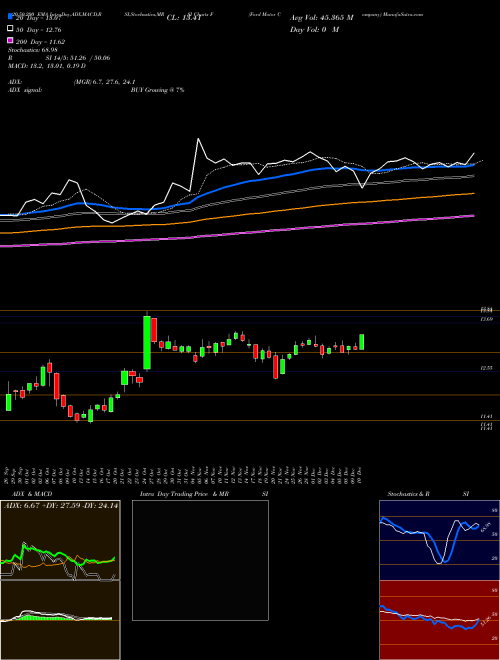Click the 'ADX & MACD' panel title
The image size is (500, 660).
pyautogui.click(x=32, y=494)
